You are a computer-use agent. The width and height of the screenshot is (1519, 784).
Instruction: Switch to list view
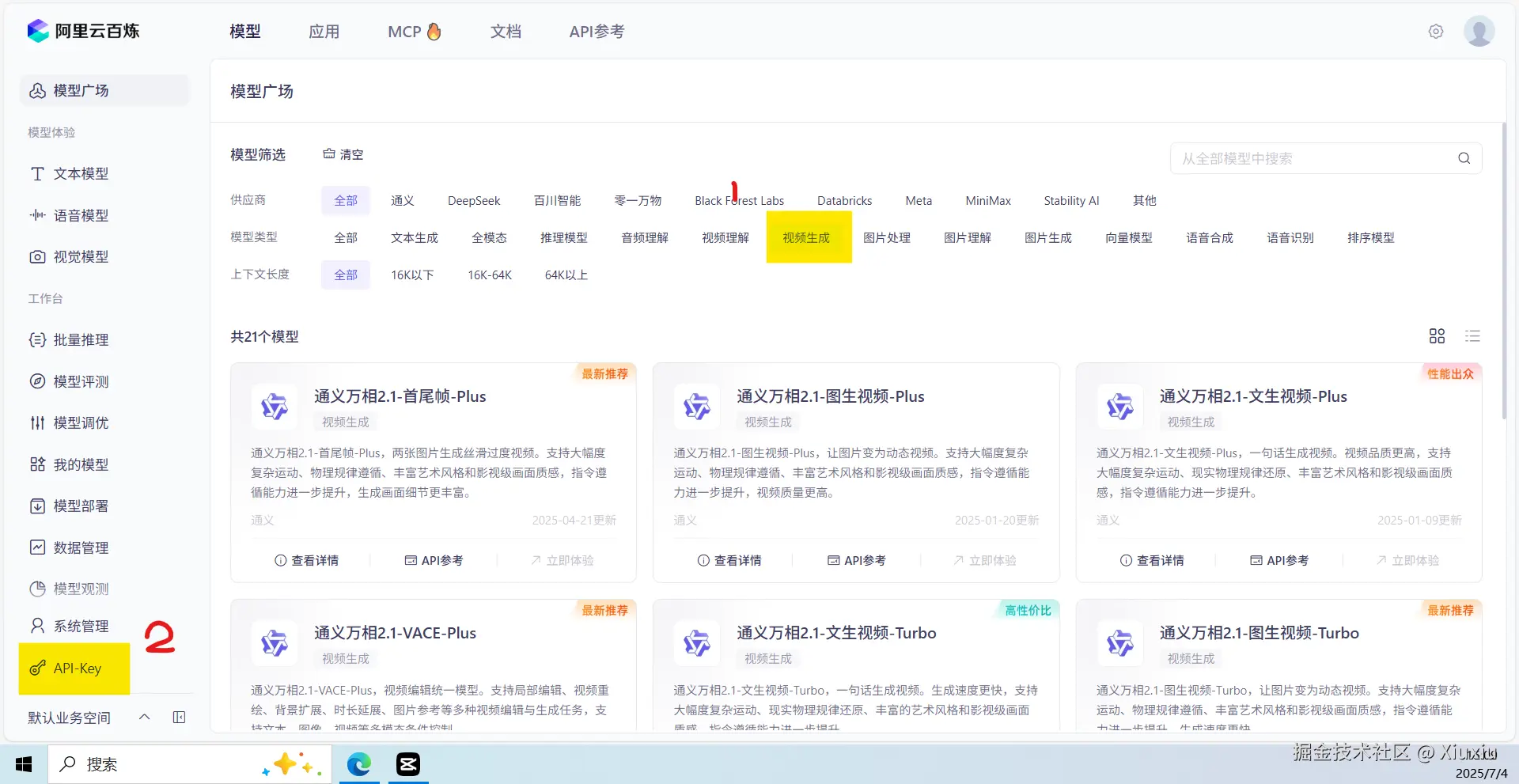1472,336
